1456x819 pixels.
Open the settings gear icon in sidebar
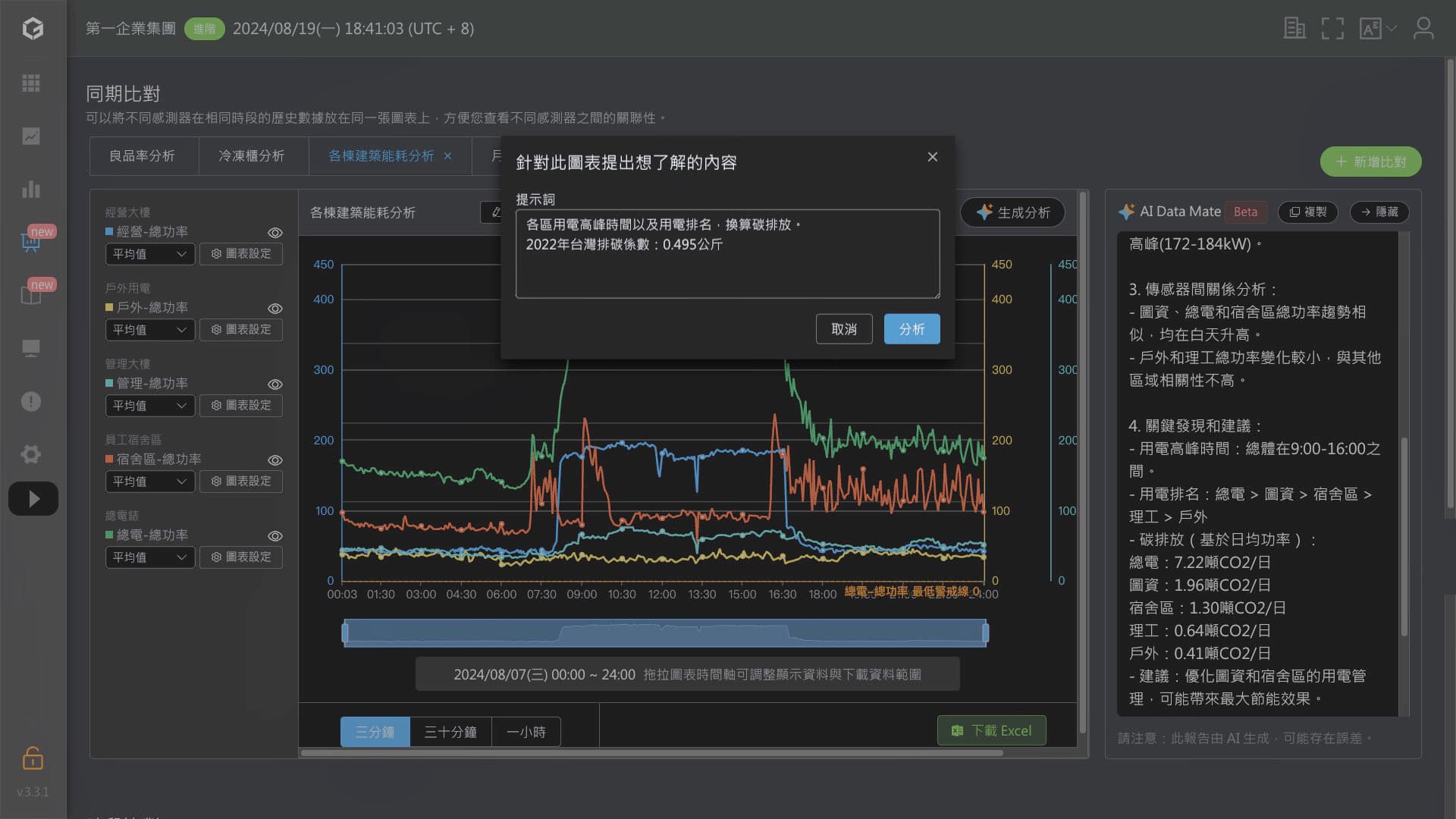click(31, 454)
